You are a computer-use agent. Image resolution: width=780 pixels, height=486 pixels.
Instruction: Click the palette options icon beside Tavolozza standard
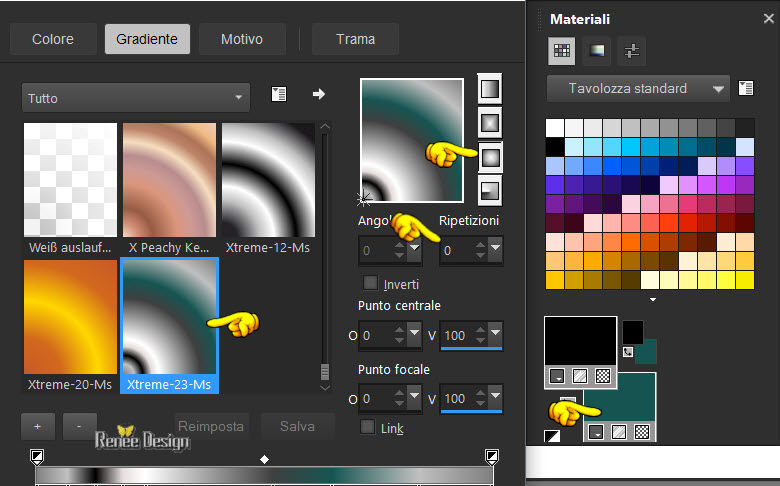pyautogui.click(x=746, y=89)
